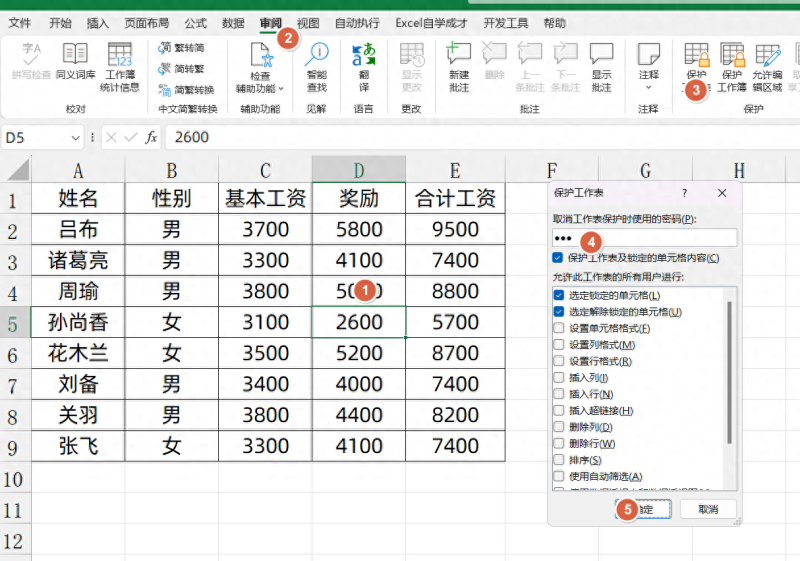The height and width of the screenshot is (561, 800).
Task: Open the 文件 menu
Action: click(x=19, y=23)
